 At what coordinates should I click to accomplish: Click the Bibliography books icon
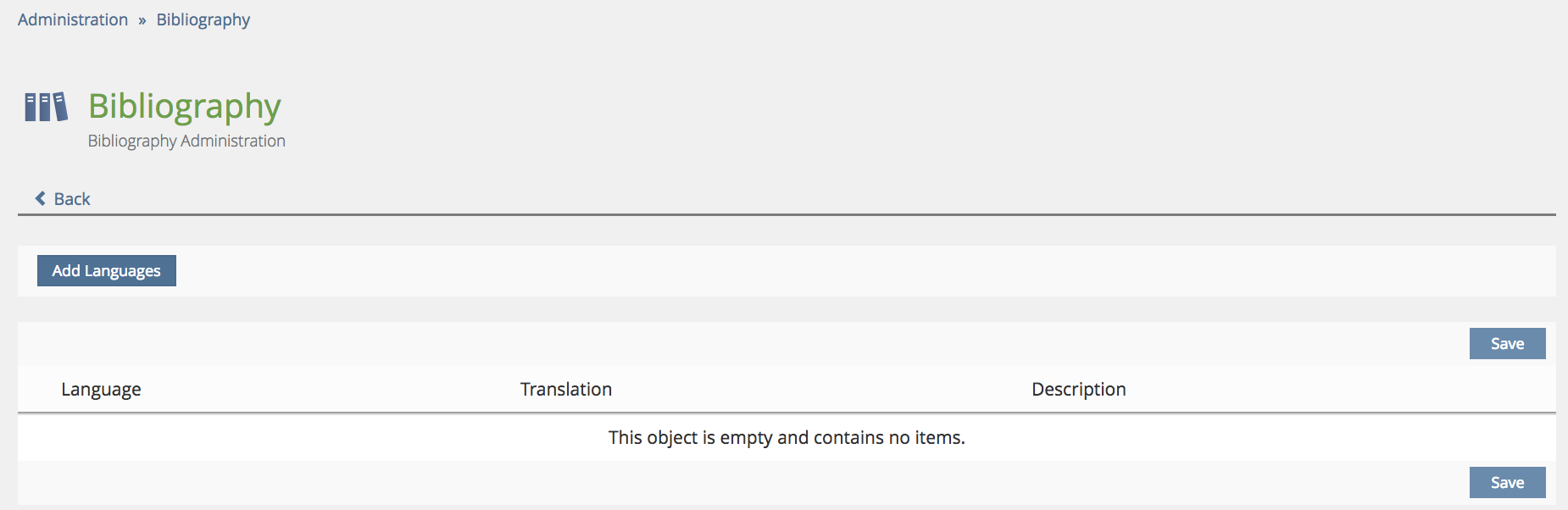(46, 108)
